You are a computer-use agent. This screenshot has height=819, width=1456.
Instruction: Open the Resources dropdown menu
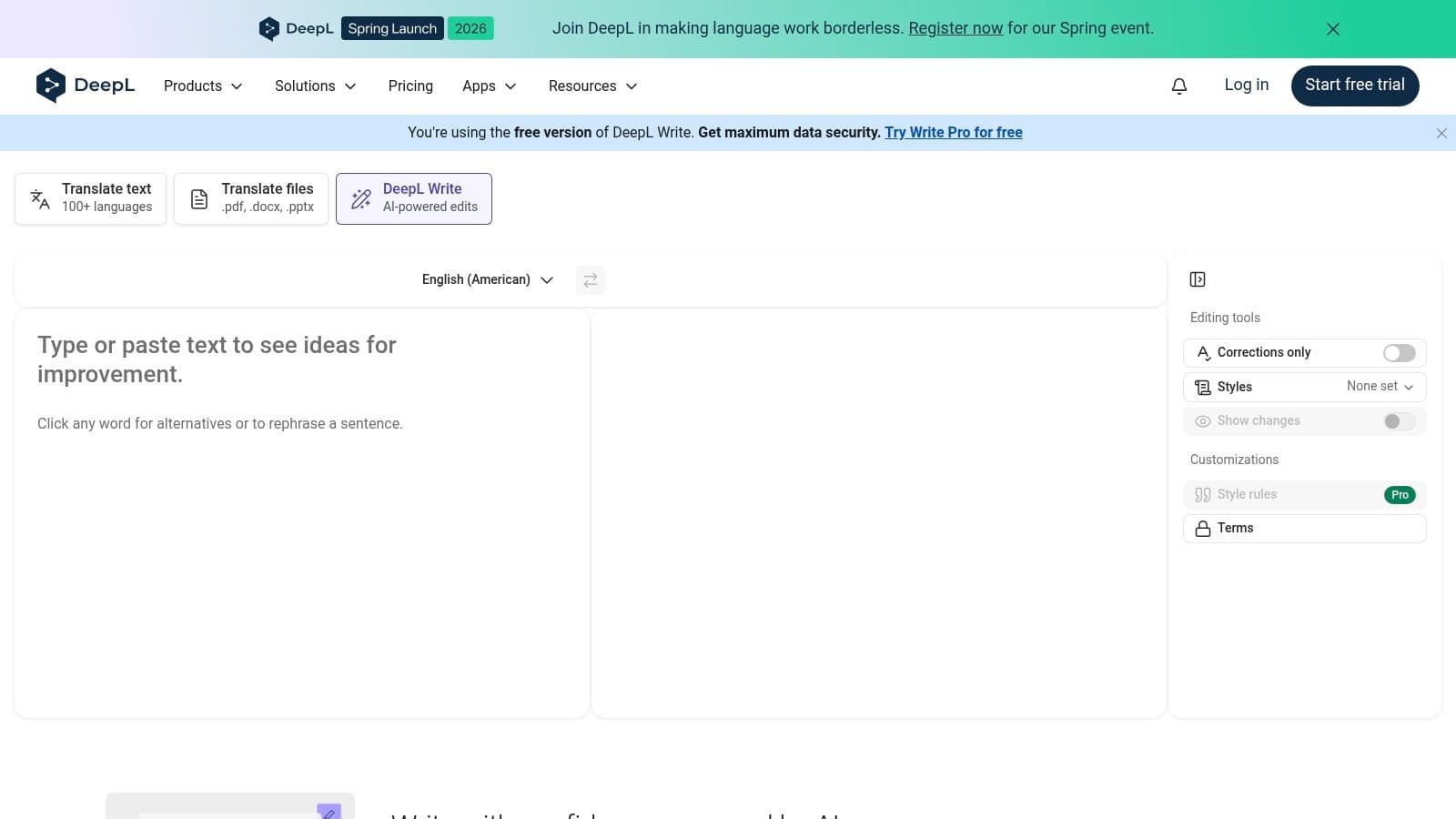592,86
